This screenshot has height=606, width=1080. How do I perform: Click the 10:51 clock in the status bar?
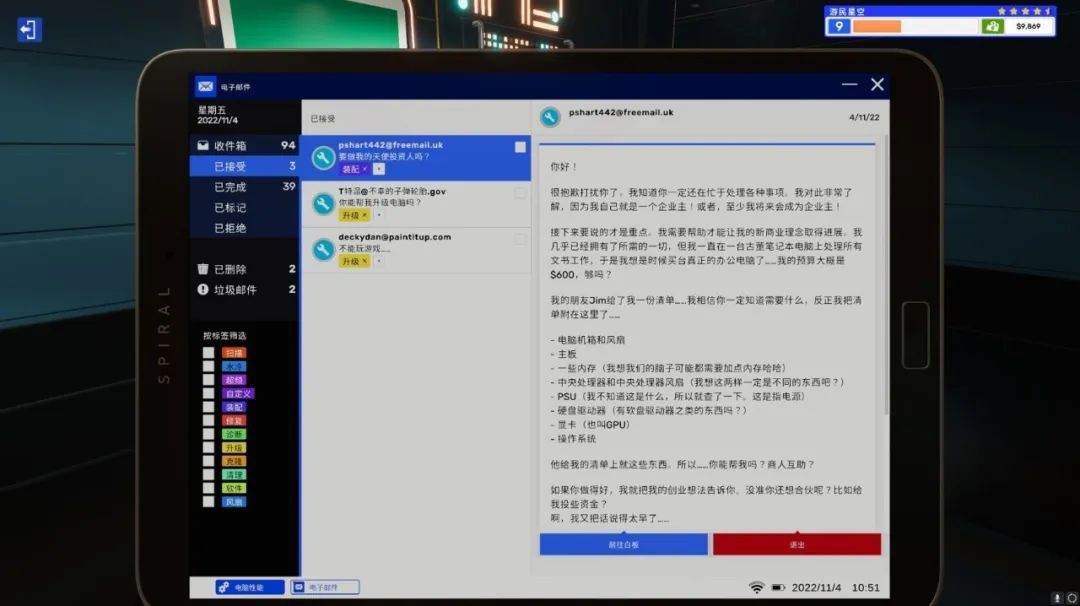(866, 587)
